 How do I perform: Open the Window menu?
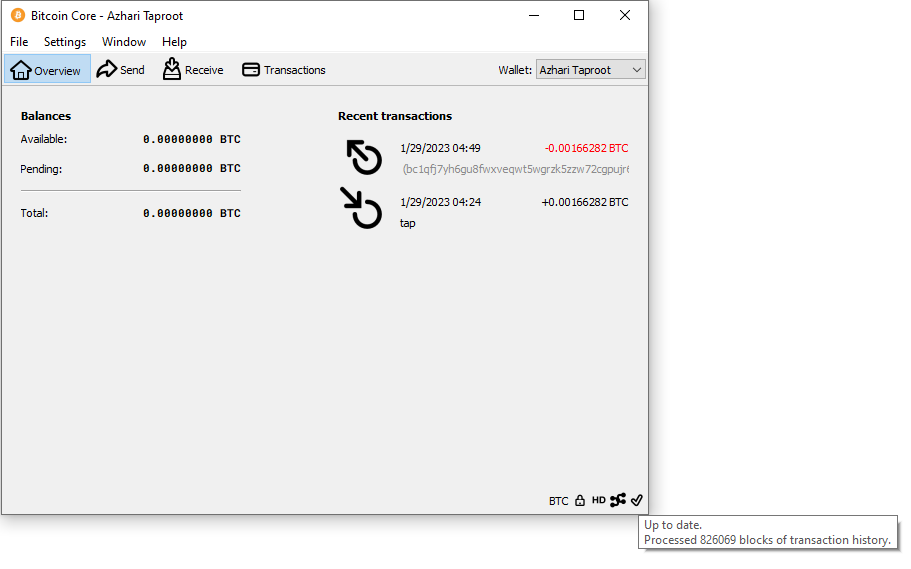pos(124,42)
